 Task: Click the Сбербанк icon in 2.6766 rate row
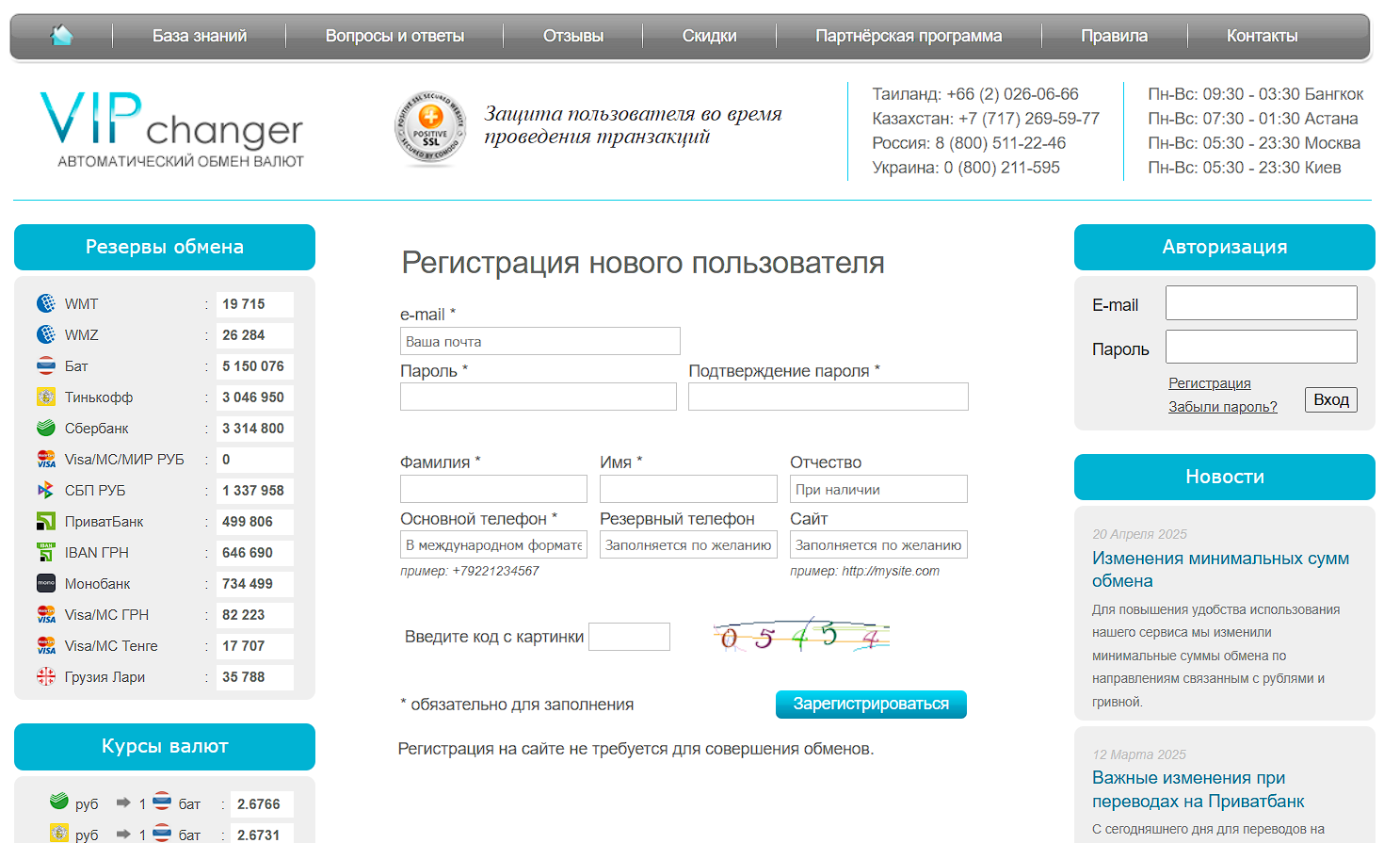pyautogui.click(x=59, y=802)
